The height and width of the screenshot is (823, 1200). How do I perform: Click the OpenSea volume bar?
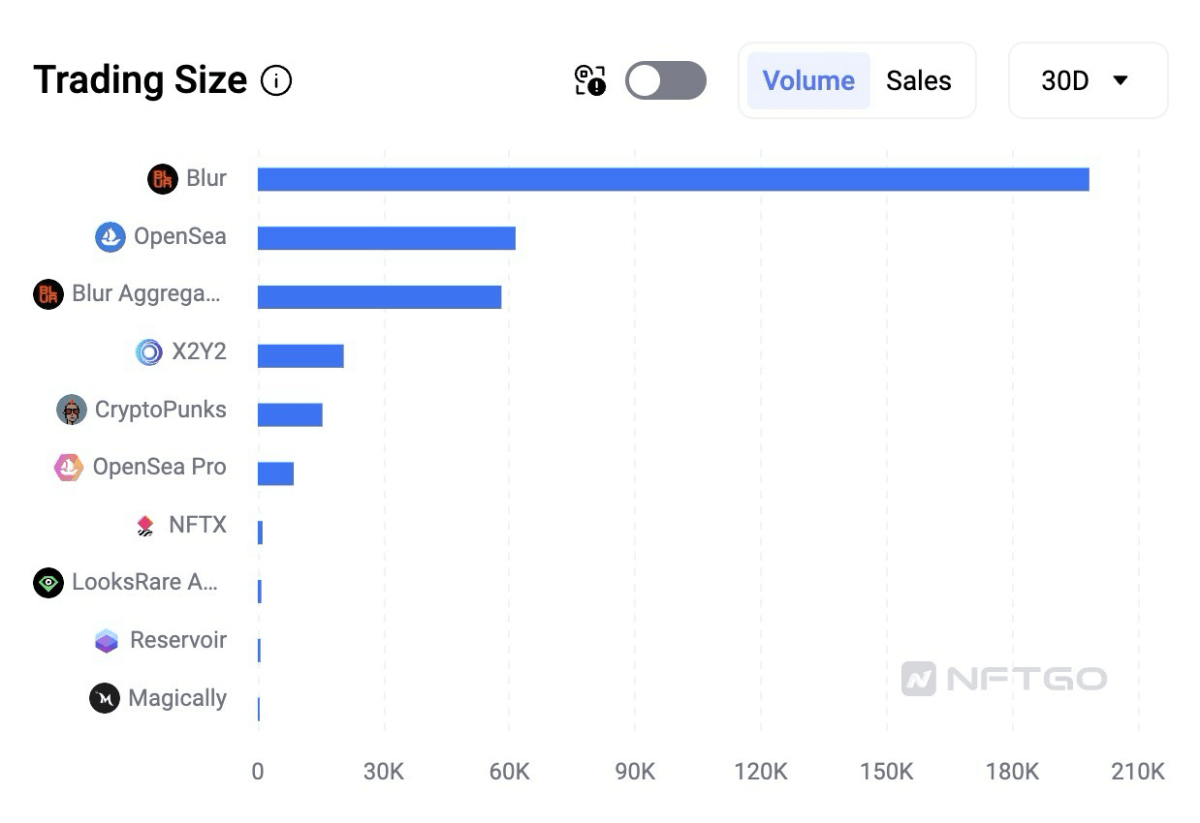point(387,238)
